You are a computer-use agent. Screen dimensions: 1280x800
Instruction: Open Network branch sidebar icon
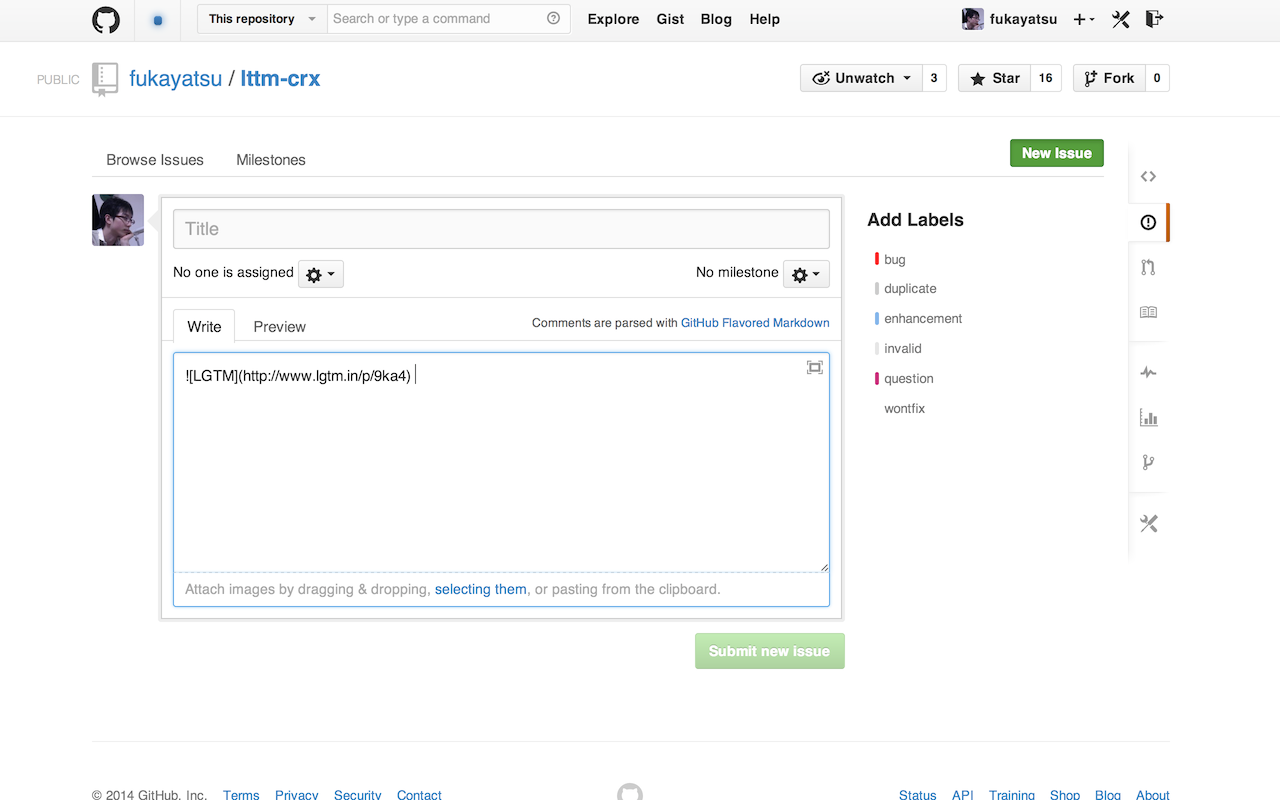click(1148, 462)
